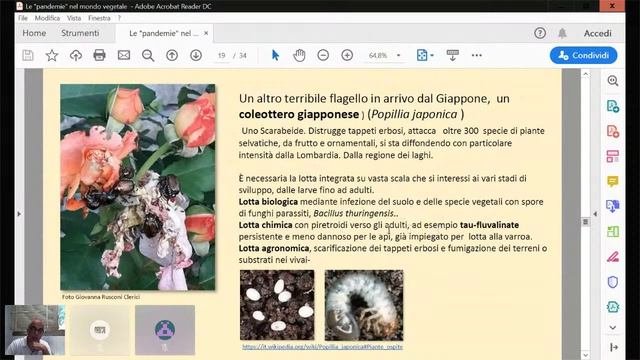
Task: Open the Modifica menu
Action: [x=47, y=18]
